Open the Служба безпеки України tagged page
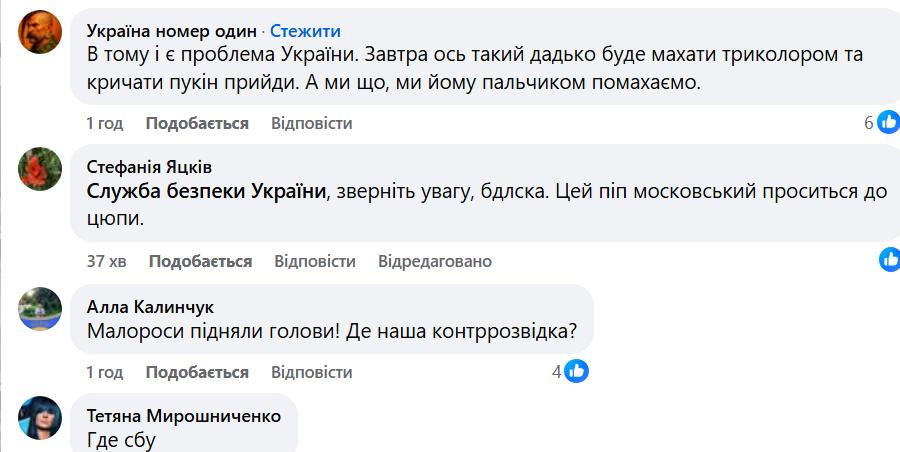Image resolution: width=900 pixels, height=452 pixels. click(207, 191)
